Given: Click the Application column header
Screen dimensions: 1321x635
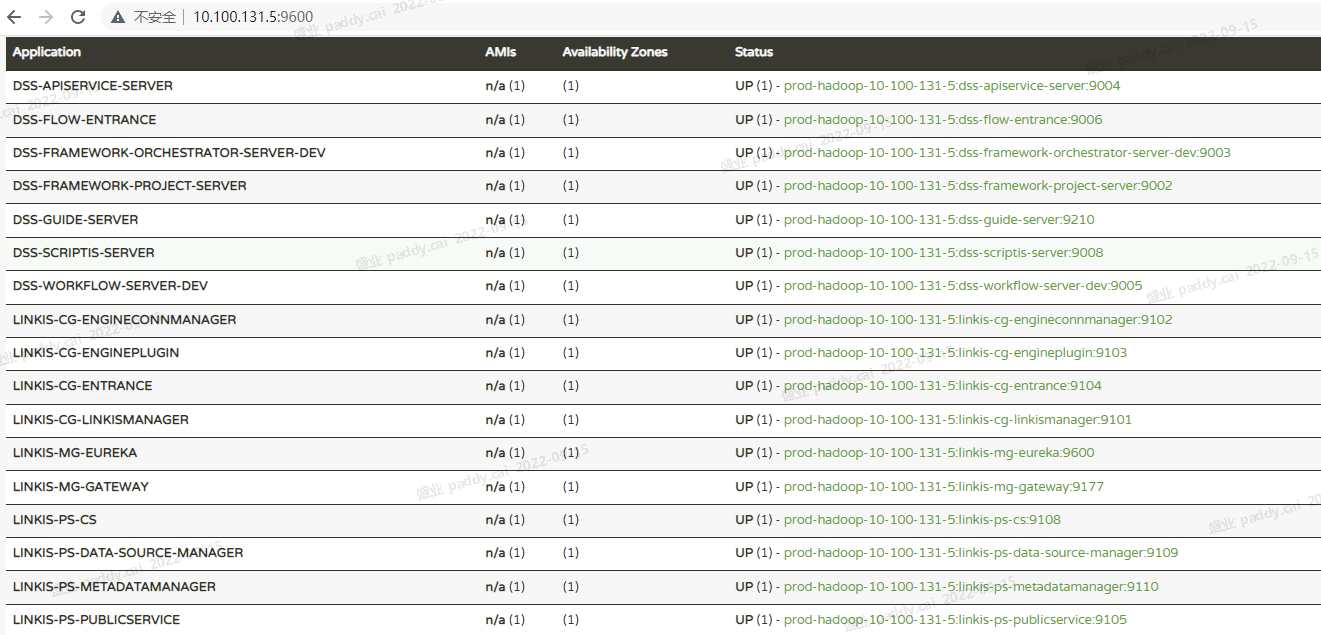Looking at the screenshot, I should [47, 52].
